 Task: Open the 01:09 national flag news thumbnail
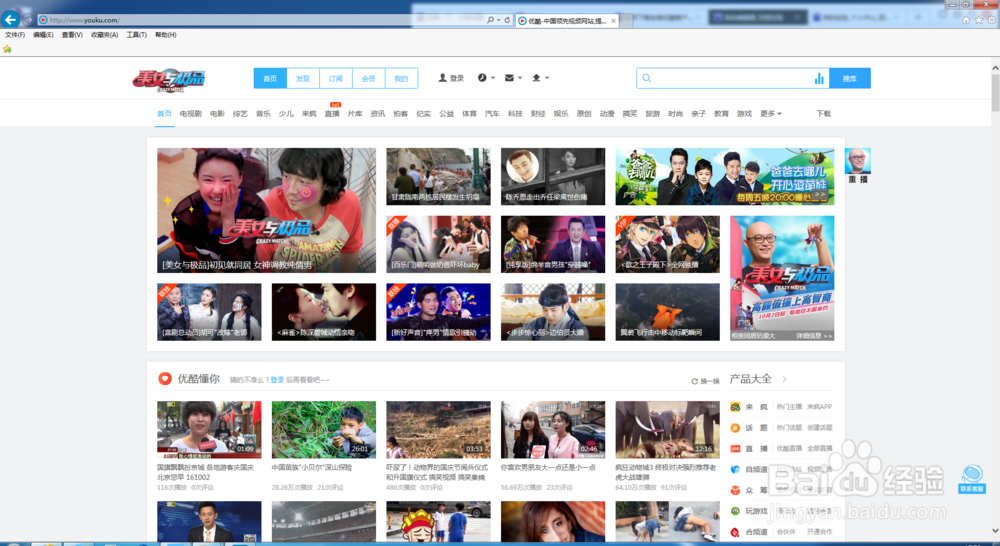click(x=209, y=429)
